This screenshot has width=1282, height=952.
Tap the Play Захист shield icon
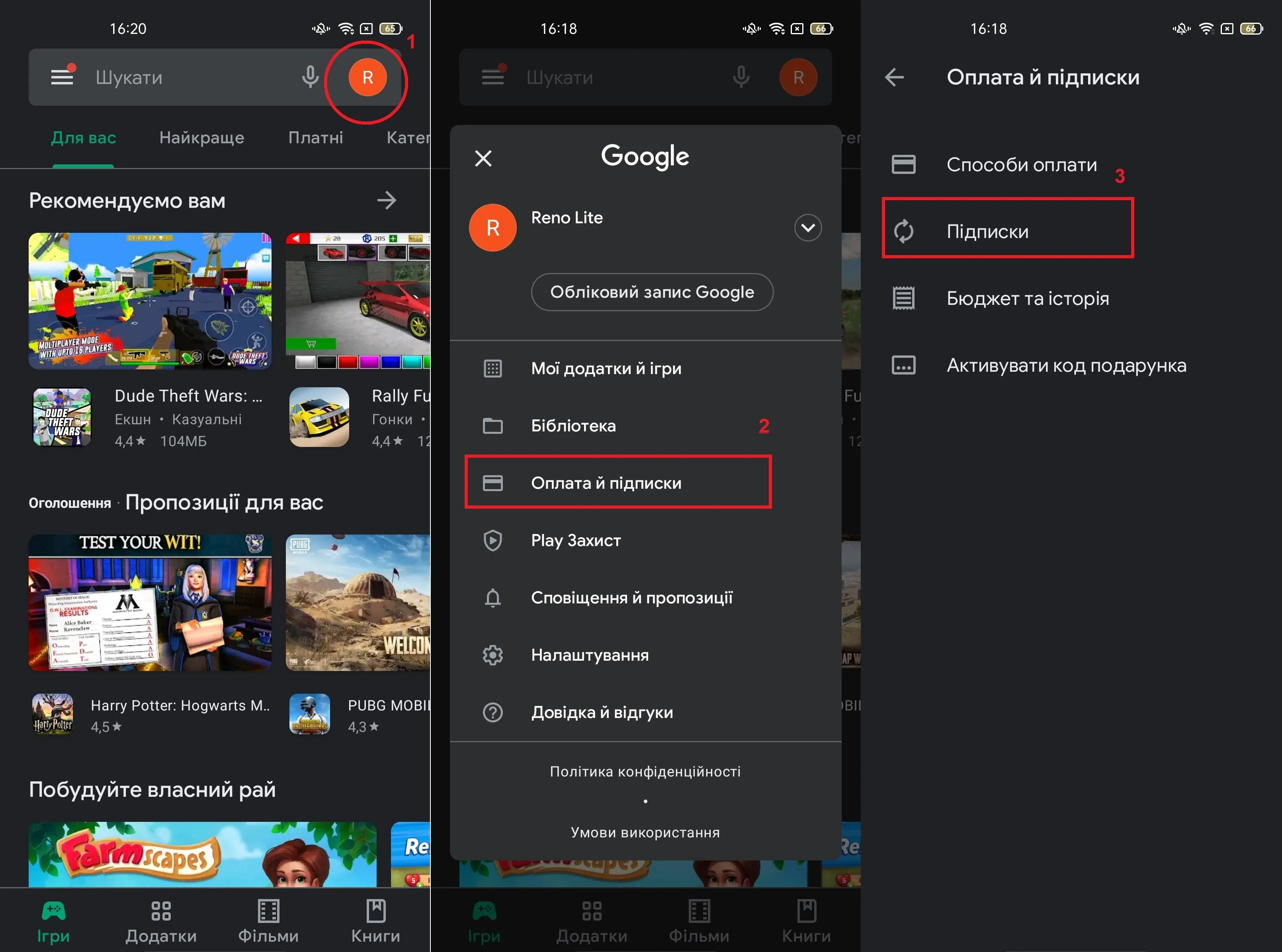pos(492,540)
